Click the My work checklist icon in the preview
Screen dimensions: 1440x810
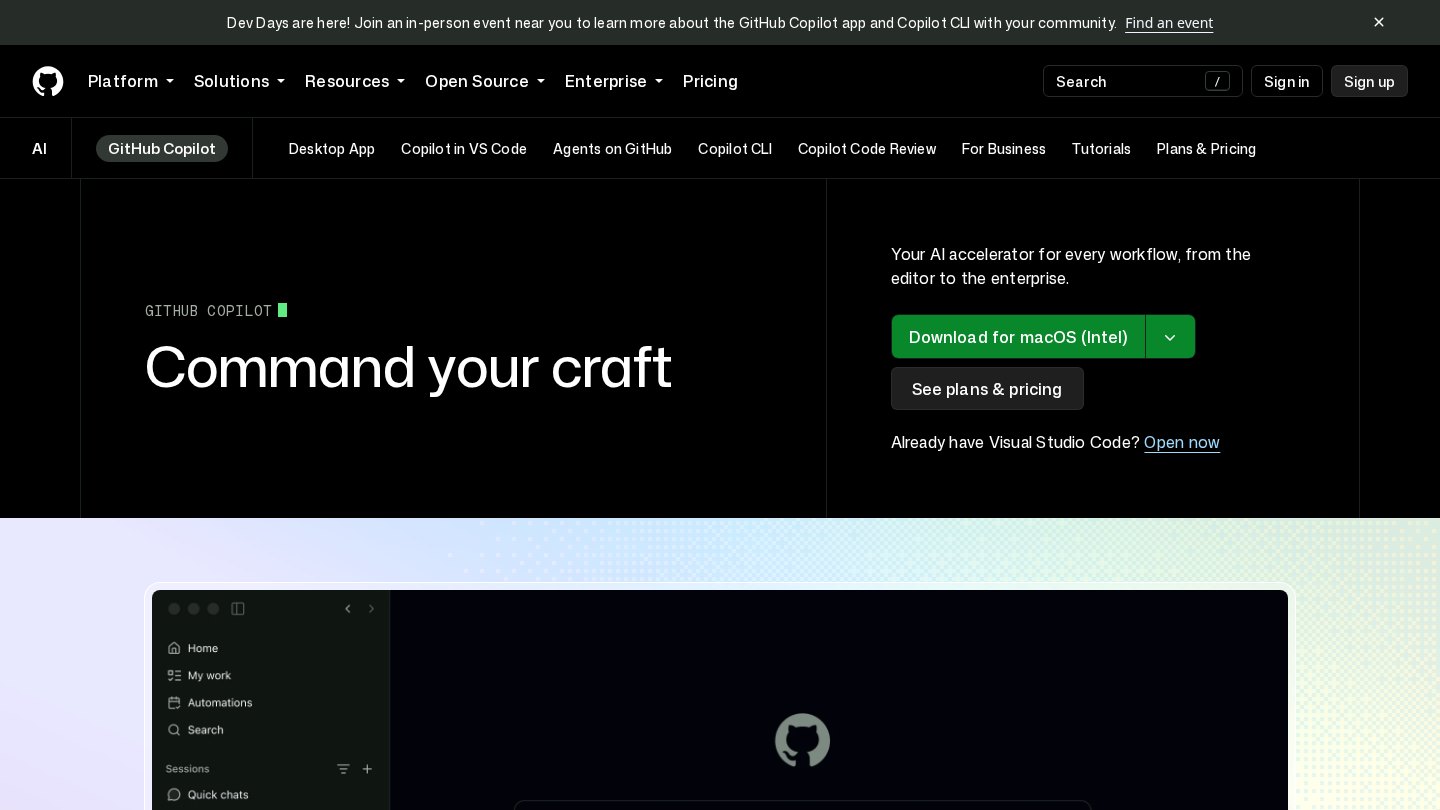coord(174,675)
